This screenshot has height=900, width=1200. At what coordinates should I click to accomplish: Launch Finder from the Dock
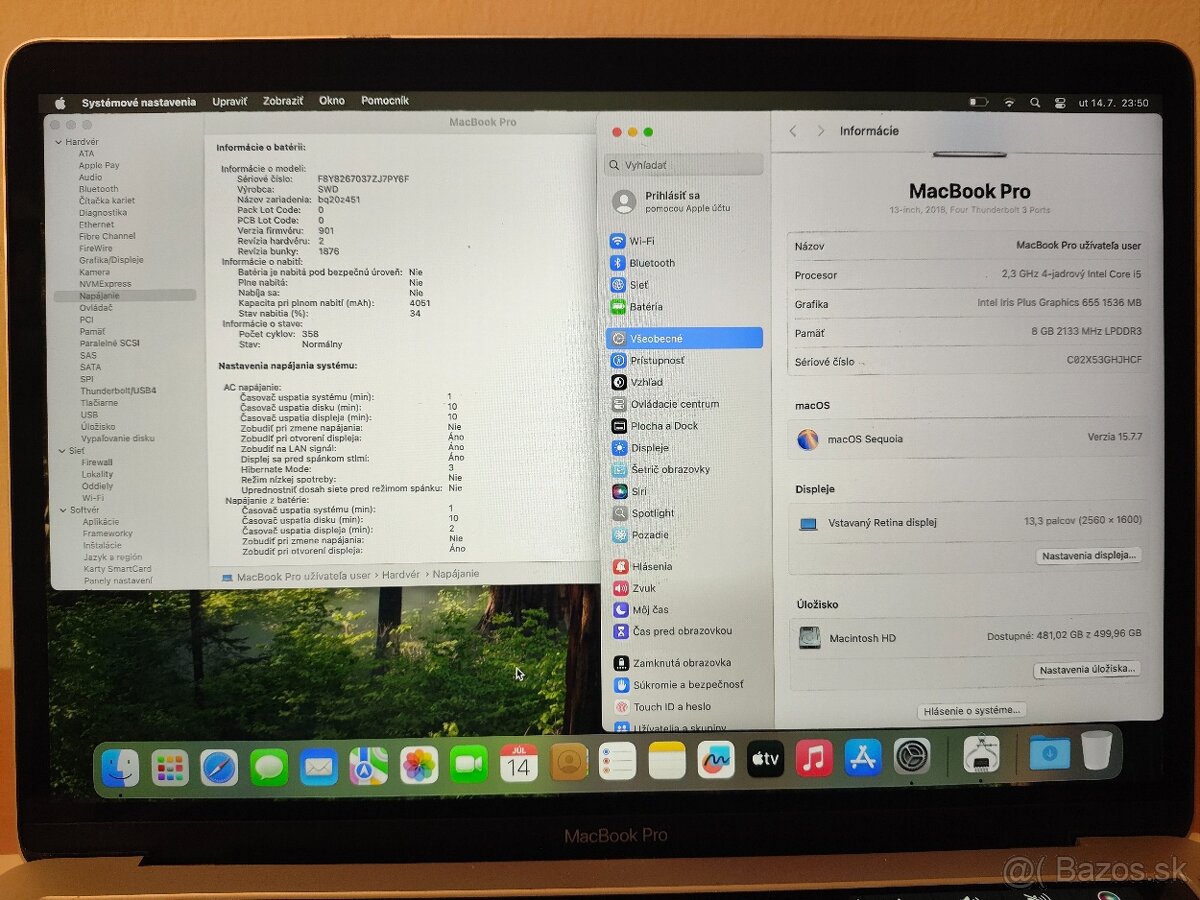click(x=120, y=767)
